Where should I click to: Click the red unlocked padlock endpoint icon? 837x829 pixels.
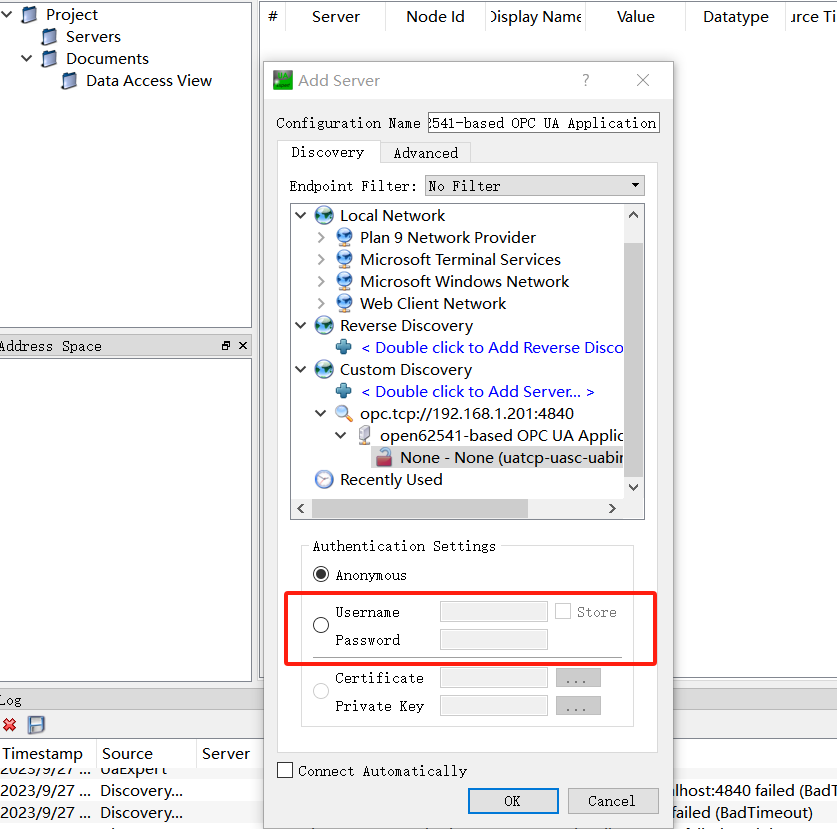[x=384, y=457]
